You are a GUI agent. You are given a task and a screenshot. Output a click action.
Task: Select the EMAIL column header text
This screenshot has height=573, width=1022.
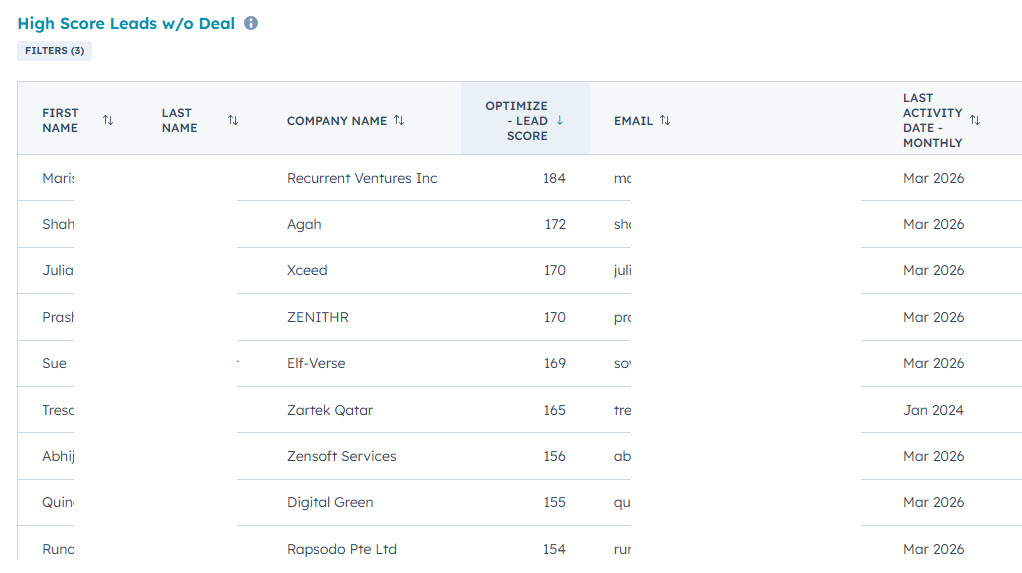pyautogui.click(x=634, y=121)
